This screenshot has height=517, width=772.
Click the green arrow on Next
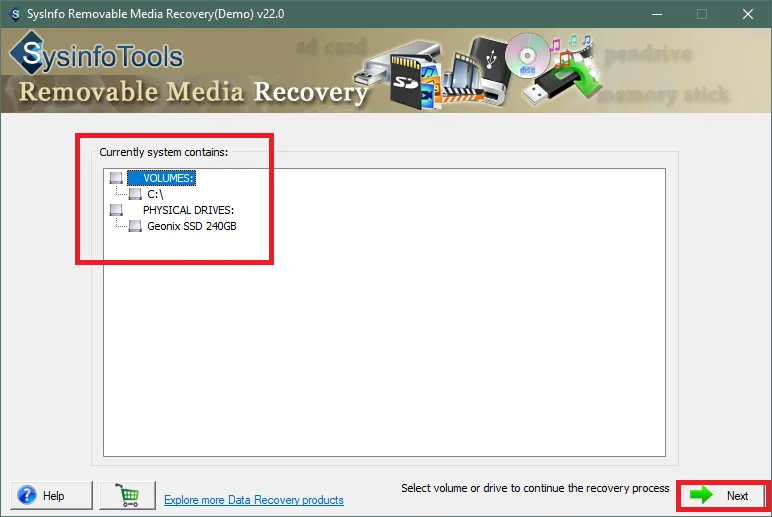pyautogui.click(x=701, y=495)
